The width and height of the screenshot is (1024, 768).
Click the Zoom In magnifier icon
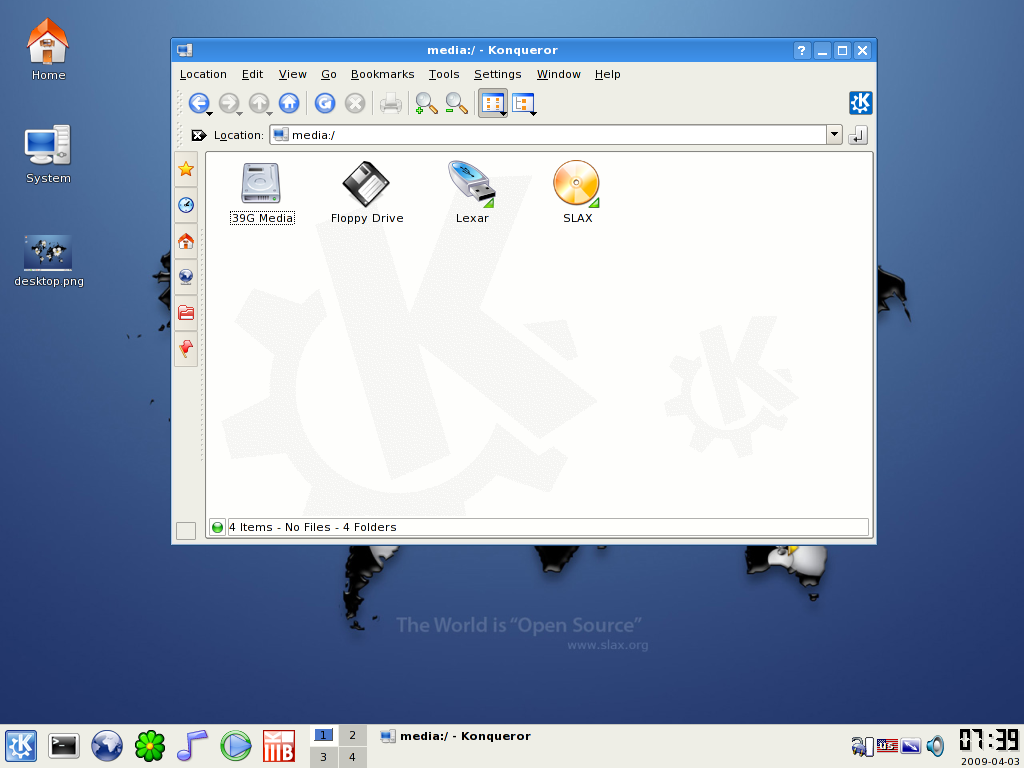426,102
